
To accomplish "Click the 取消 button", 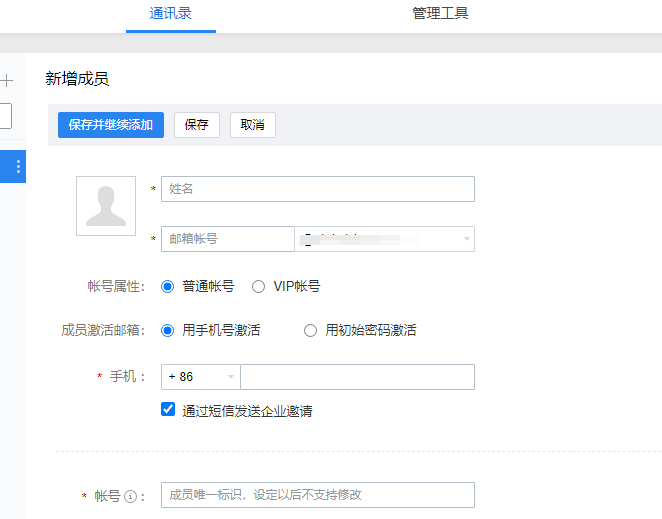I will [x=253, y=125].
